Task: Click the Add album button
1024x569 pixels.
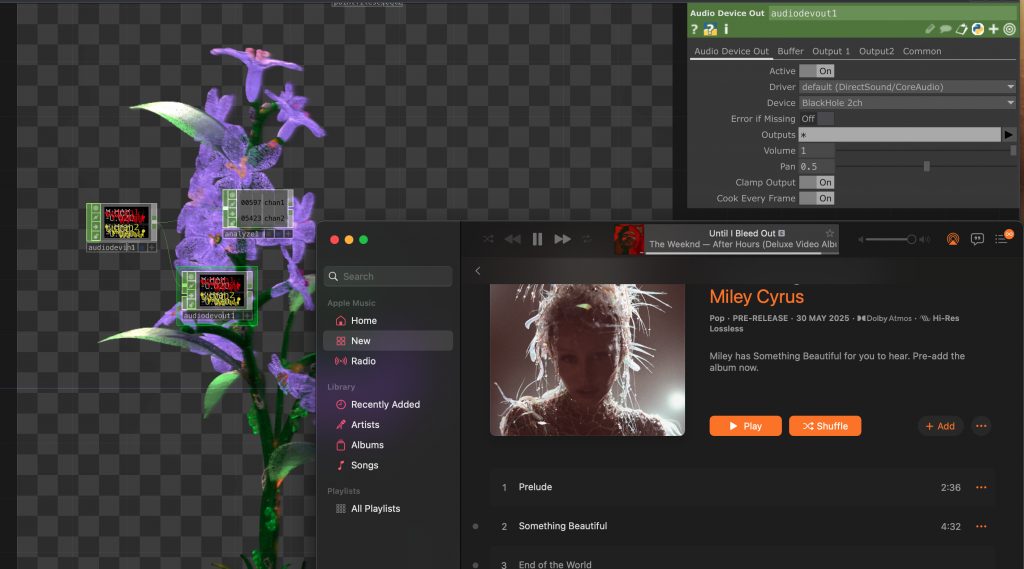Action: coord(940,426)
